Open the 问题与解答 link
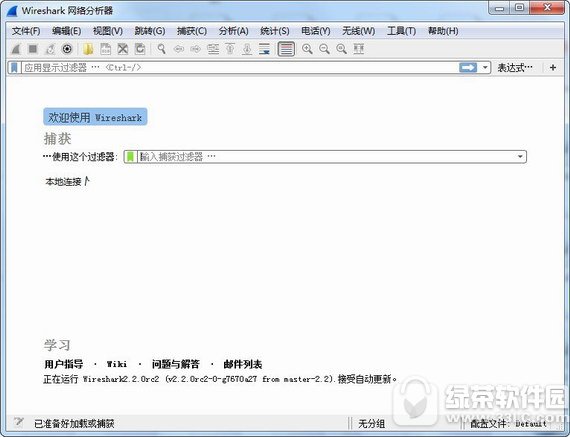Viewport: 570px width, 437px height. pos(176,364)
